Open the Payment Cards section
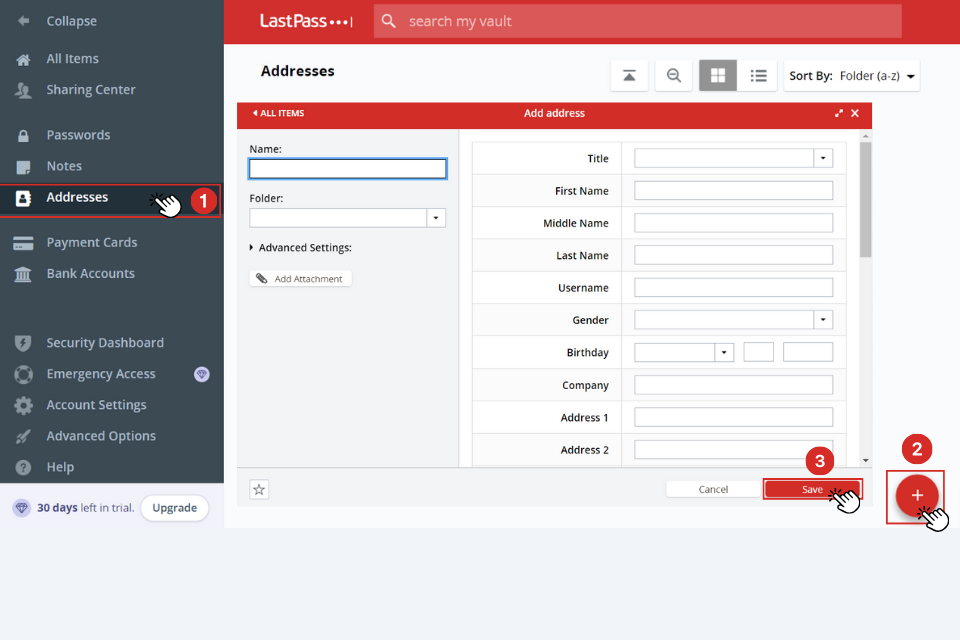This screenshot has height=640, width=960. coord(91,242)
